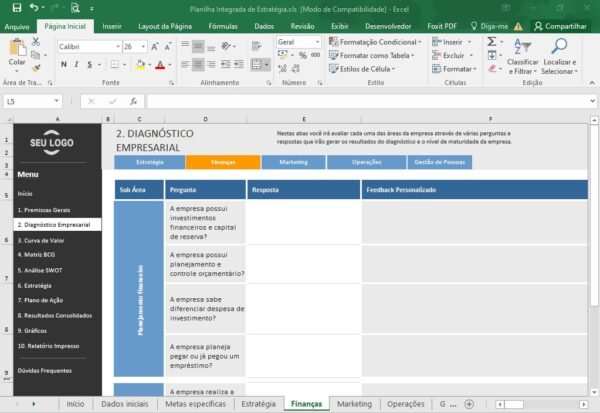Toggle Merge and Center button
Image resolution: width=600 pixels, height=413 pixels.
click(257, 64)
